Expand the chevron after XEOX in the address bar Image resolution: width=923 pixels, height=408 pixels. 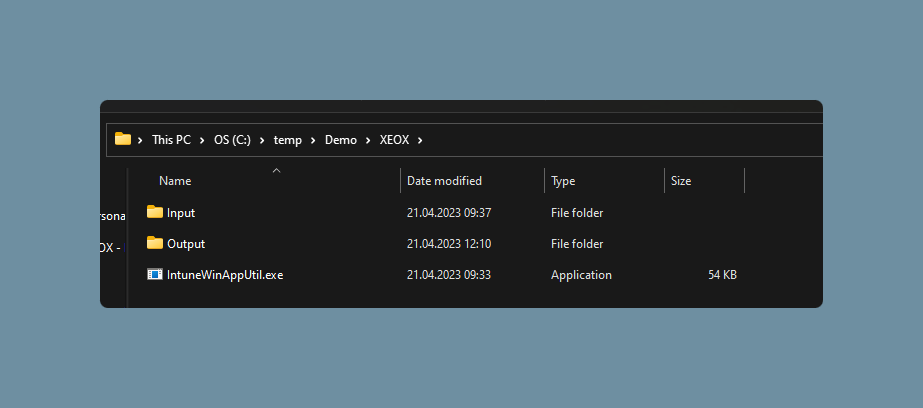[420, 140]
